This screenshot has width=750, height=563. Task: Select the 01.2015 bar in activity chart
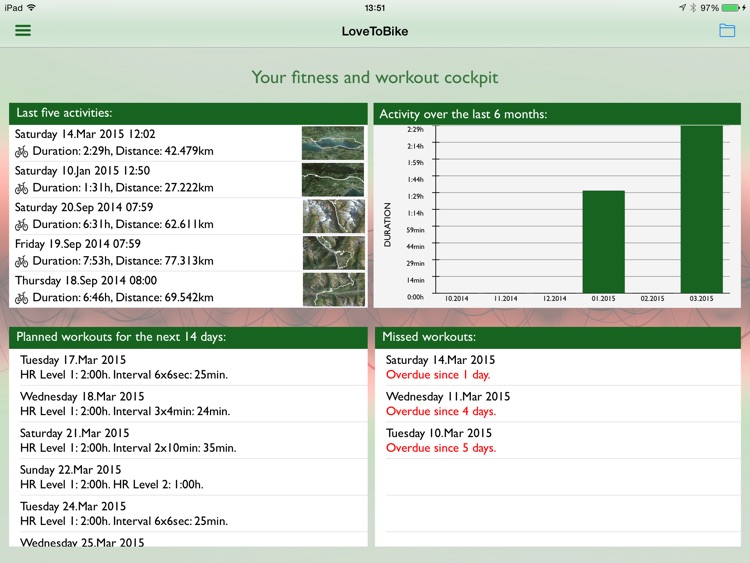pos(603,242)
